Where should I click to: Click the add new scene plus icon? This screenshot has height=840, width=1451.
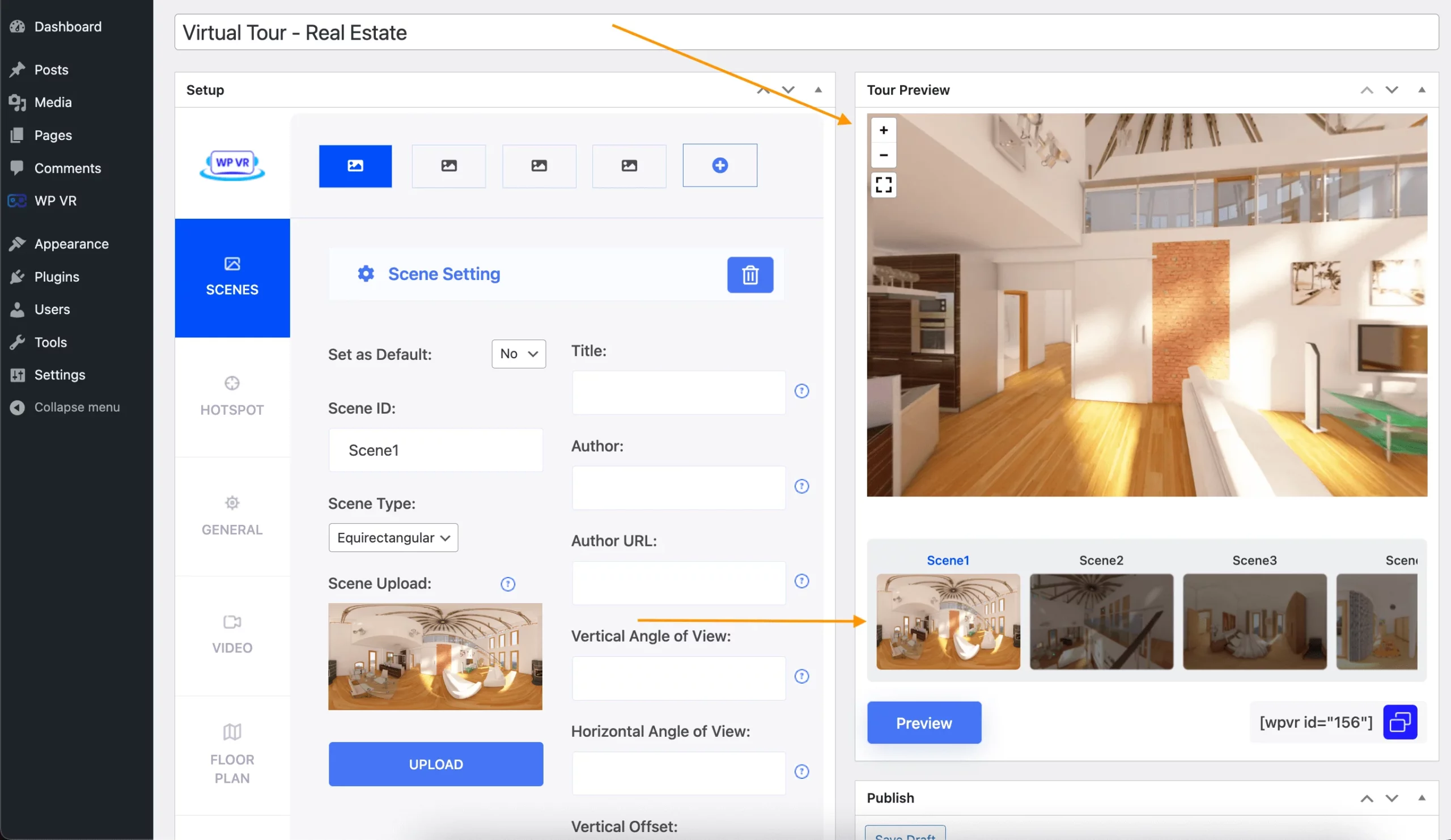720,165
